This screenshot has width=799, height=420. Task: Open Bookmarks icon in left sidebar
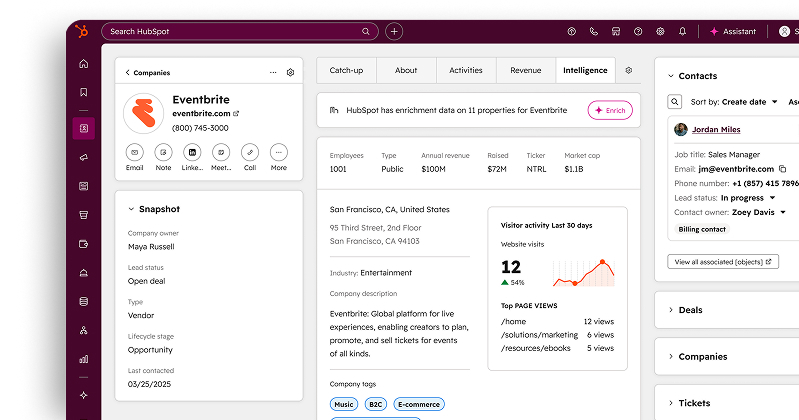coord(84,92)
